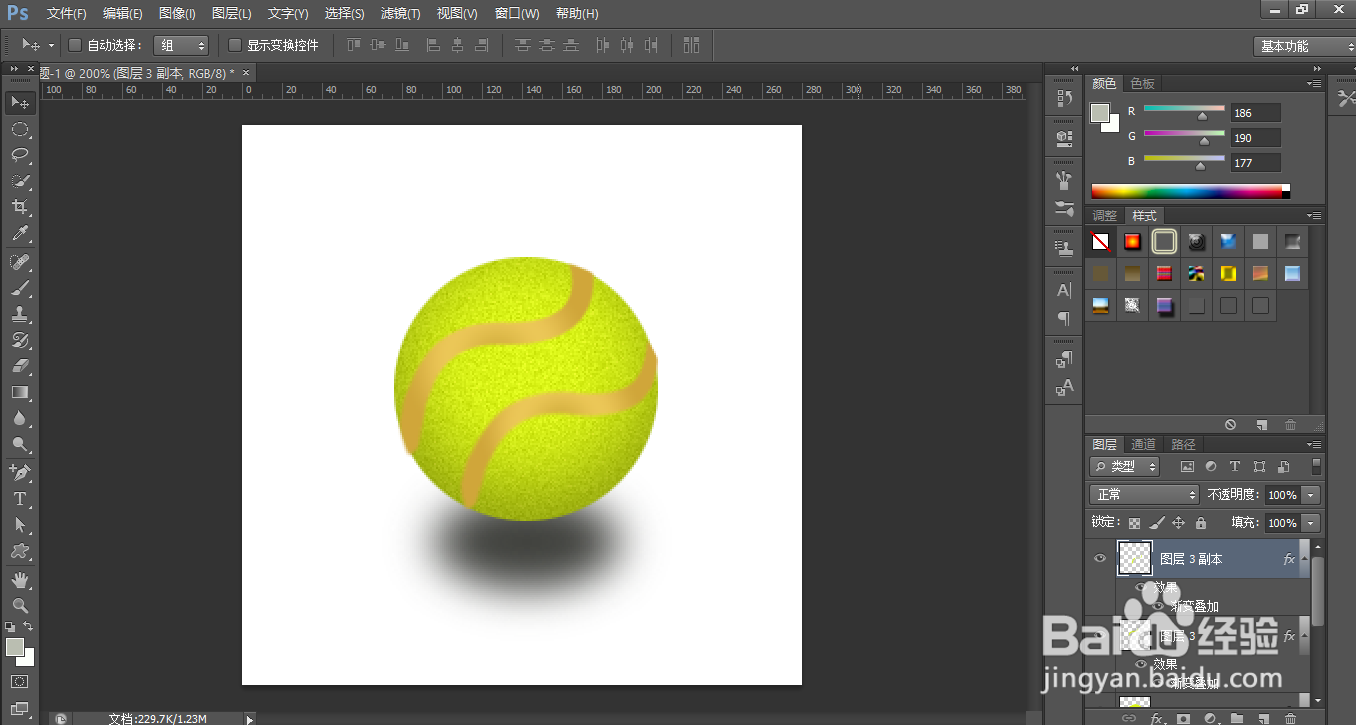The width and height of the screenshot is (1356, 725).
Task: Open the 正常 blend mode dropdown
Action: (x=1144, y=495)
